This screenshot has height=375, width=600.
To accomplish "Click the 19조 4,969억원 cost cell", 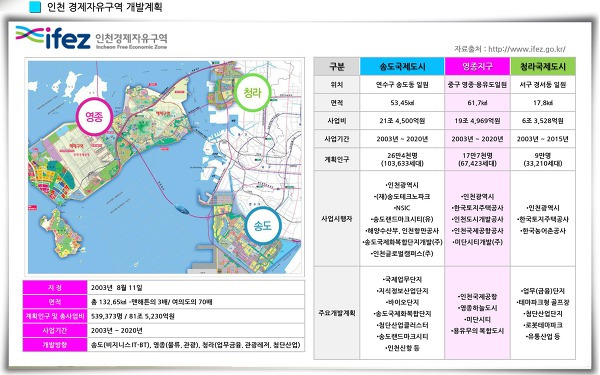I will [x=477, y=121].
